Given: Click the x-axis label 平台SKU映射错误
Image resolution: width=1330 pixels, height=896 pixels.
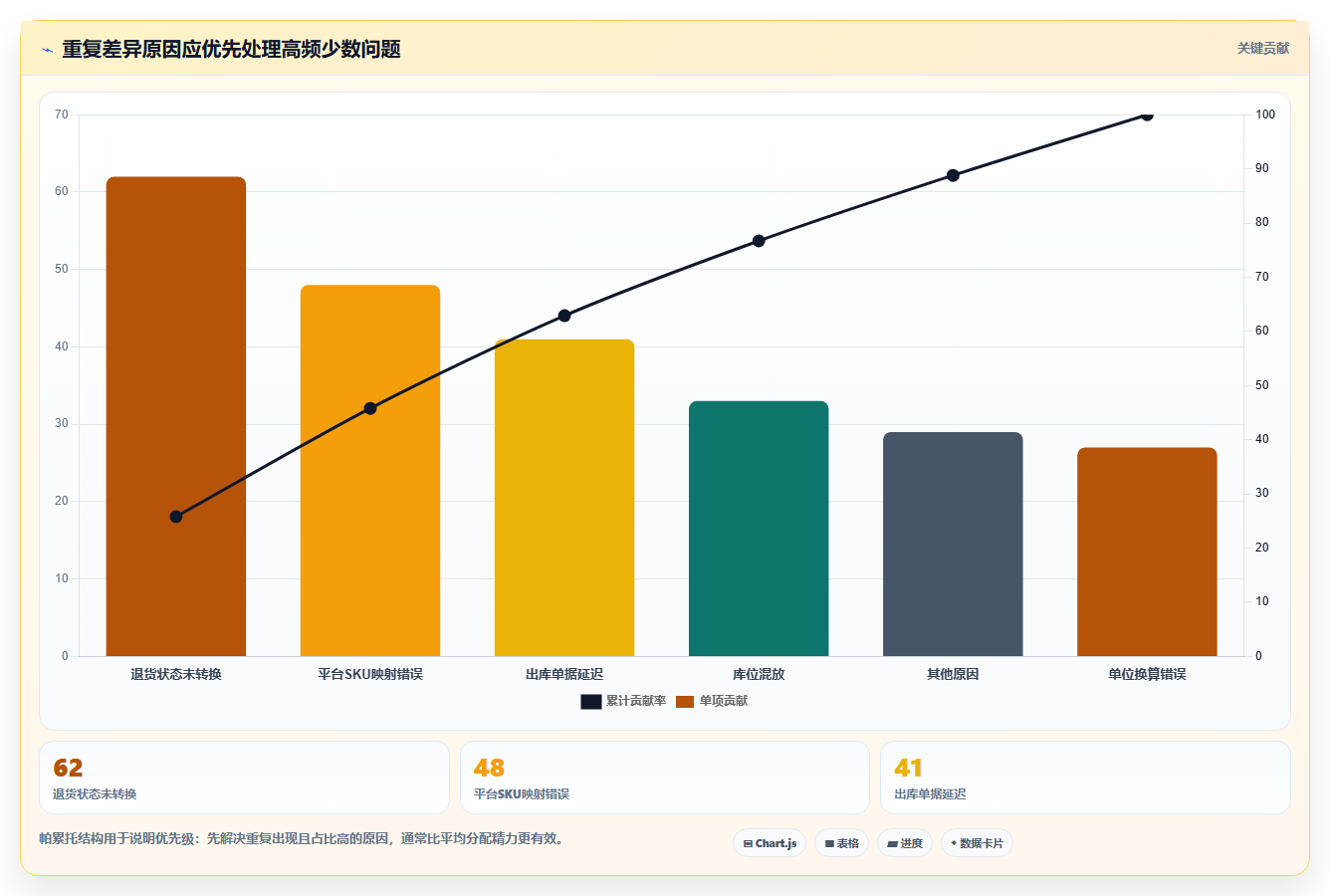Looking at the screenshot, I should point(370,674).
